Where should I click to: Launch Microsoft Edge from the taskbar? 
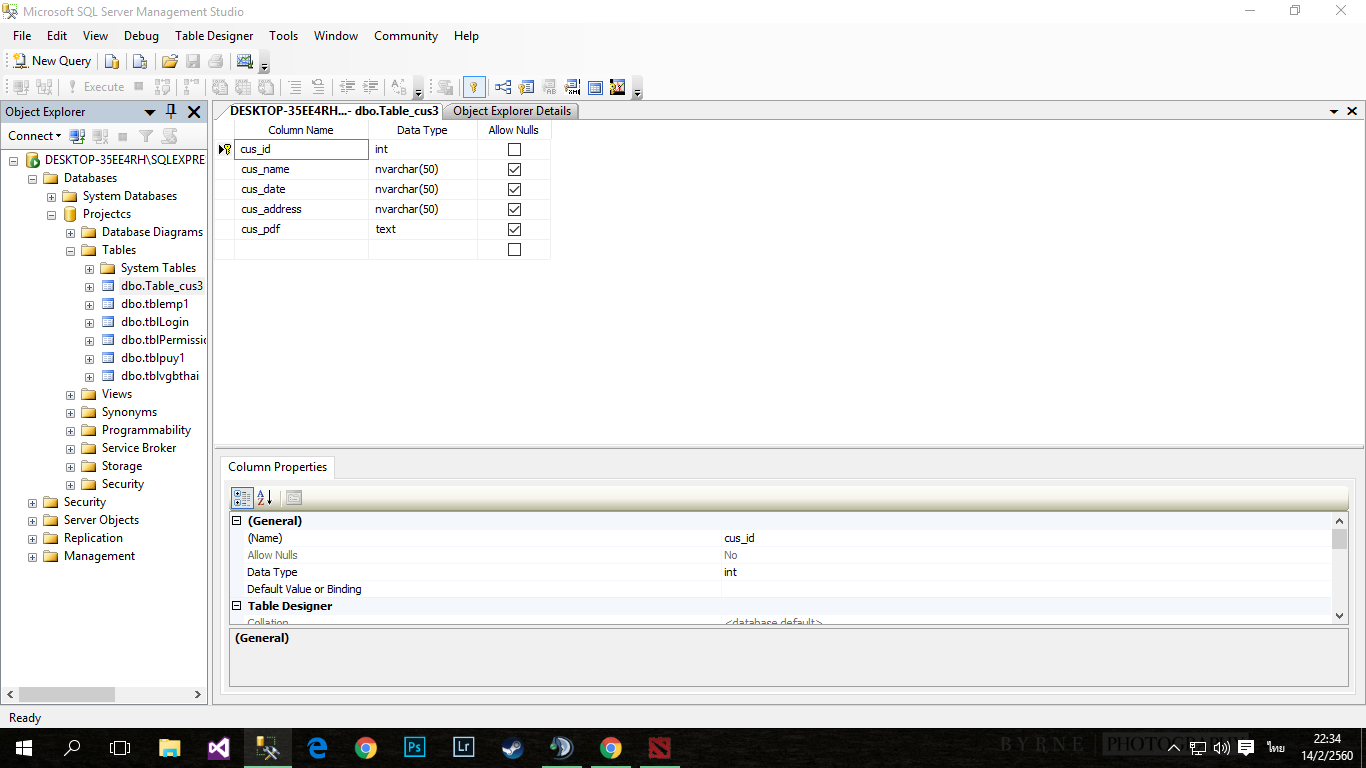tap(317, 748)
